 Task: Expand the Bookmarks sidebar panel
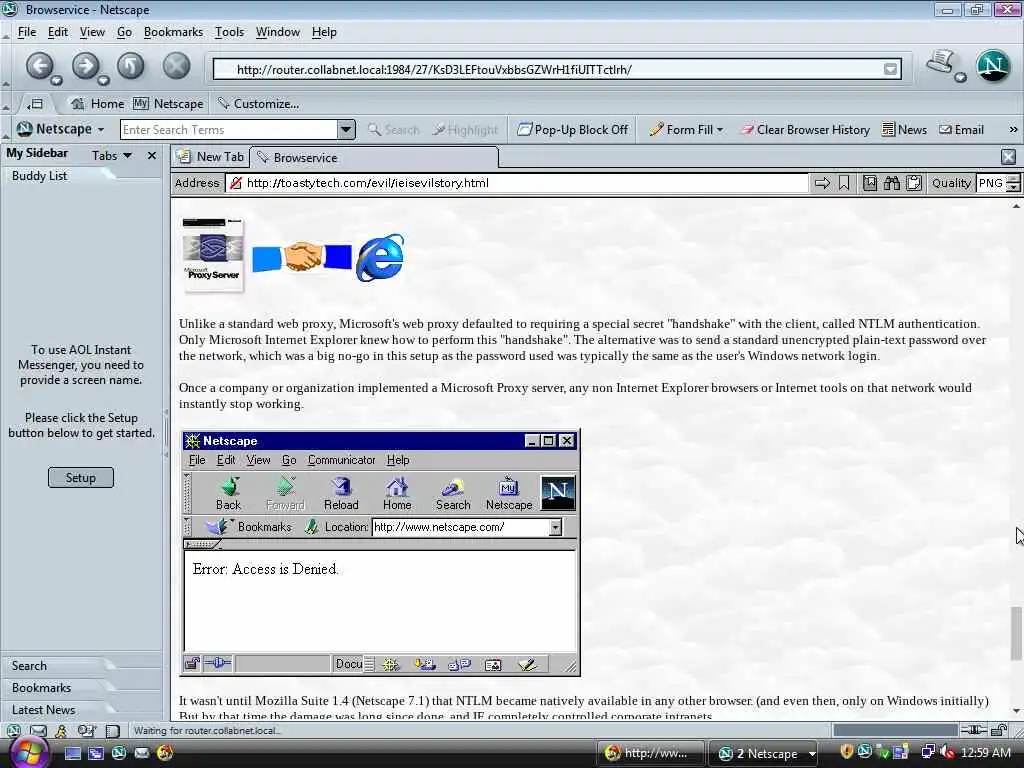pyautogui.click(x=41, y=688)
